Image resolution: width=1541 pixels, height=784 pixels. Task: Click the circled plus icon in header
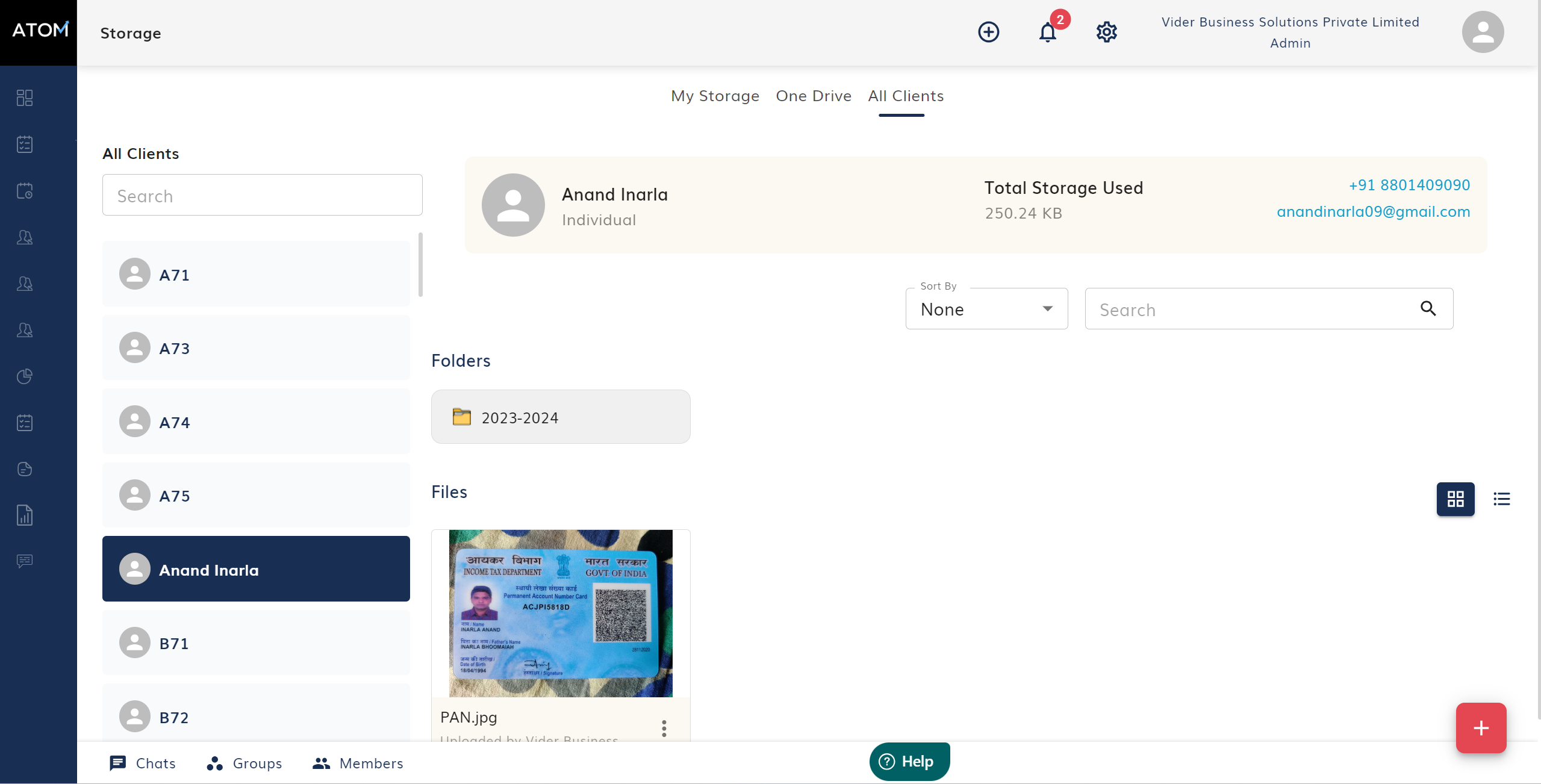coord(988,32)
